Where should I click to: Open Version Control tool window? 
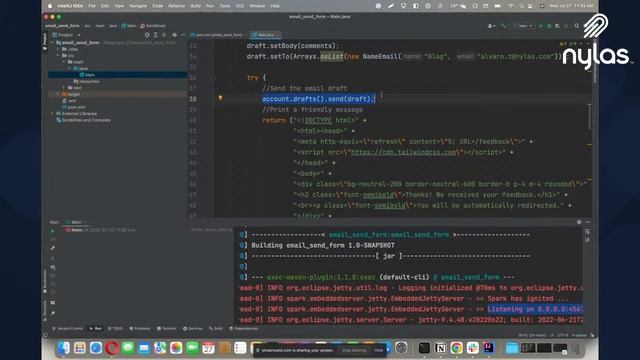(x=67, y=329)
